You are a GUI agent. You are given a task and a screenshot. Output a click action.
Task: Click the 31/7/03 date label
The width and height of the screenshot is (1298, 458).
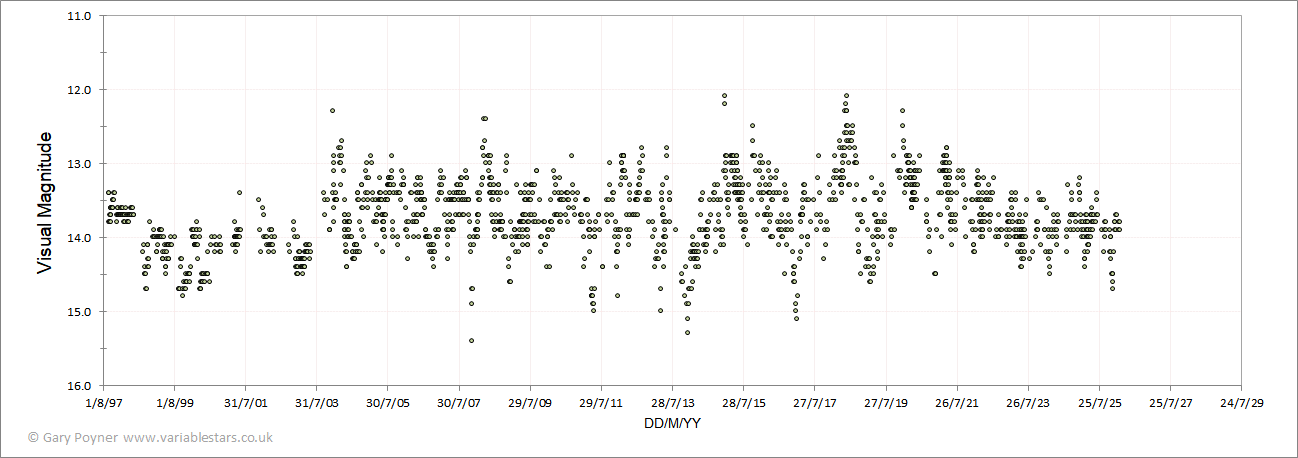[x=316, y=403]
